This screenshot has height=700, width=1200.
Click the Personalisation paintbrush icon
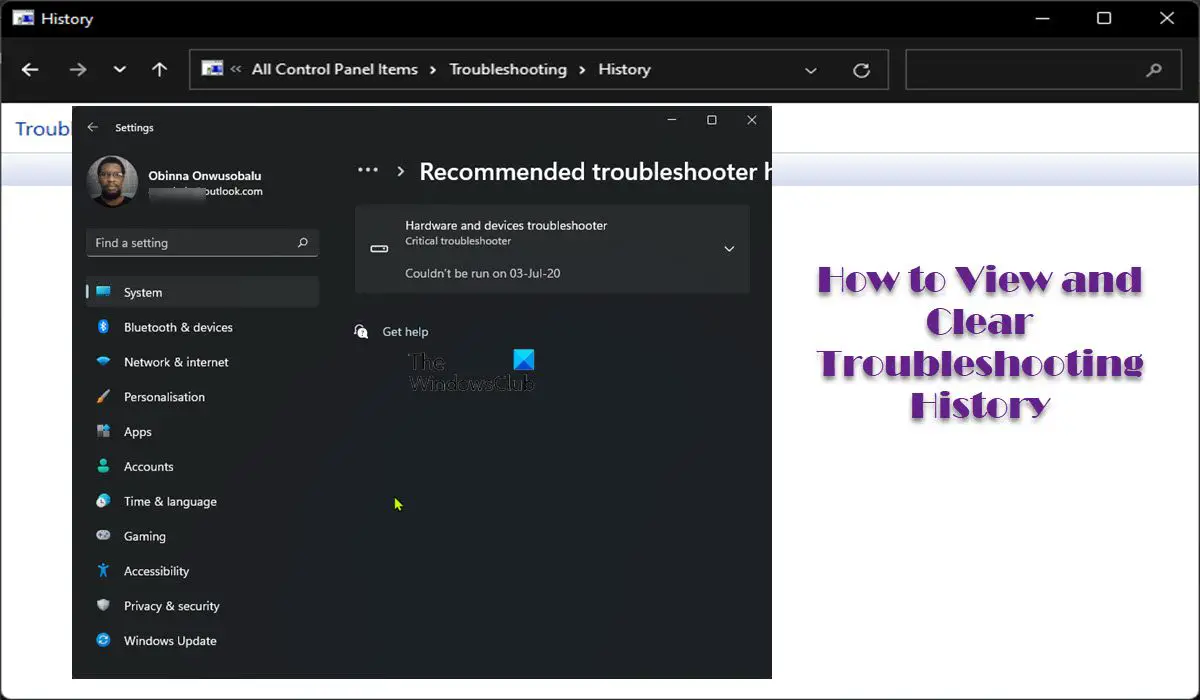(x=103, y=397)
